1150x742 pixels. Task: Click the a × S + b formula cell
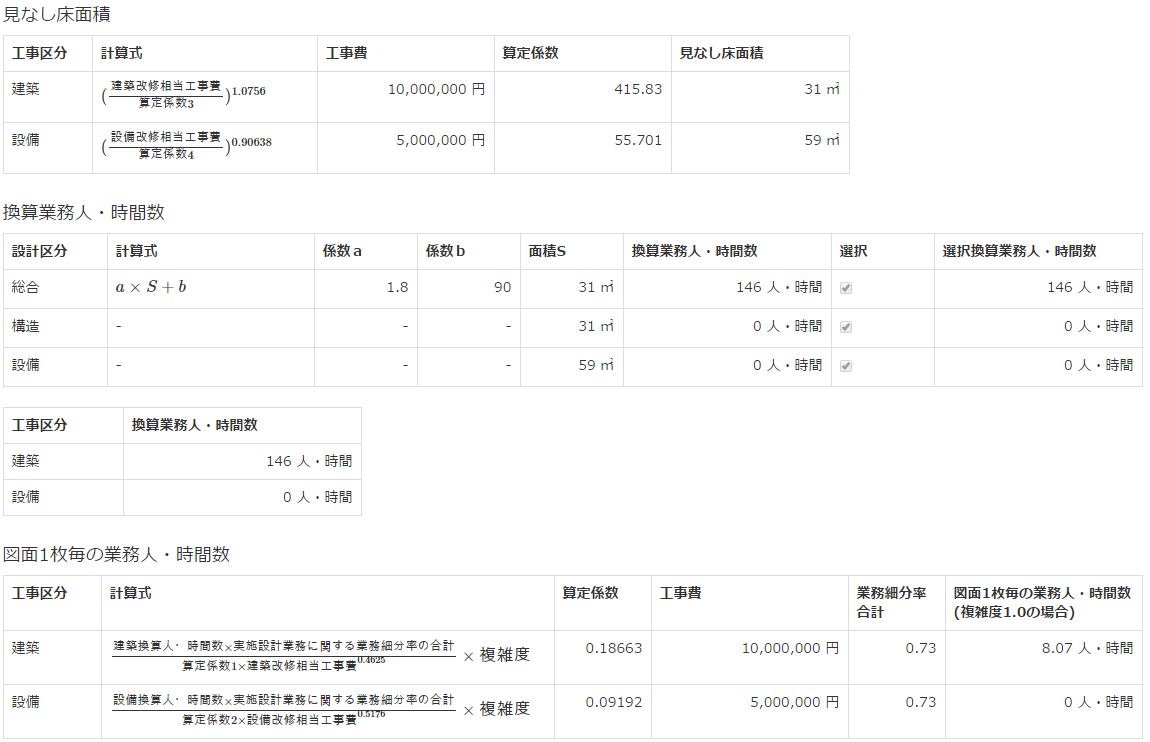tap(210, 289)
